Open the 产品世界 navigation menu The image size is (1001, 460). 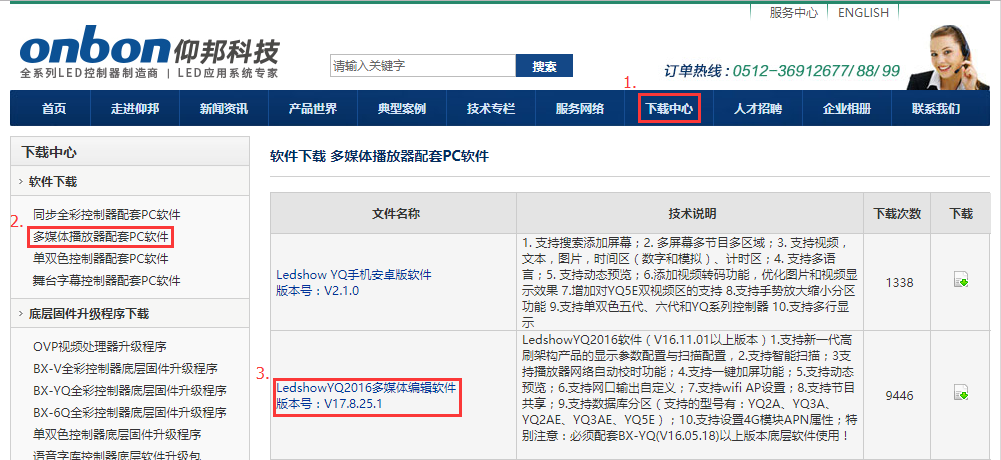(313, 109)
